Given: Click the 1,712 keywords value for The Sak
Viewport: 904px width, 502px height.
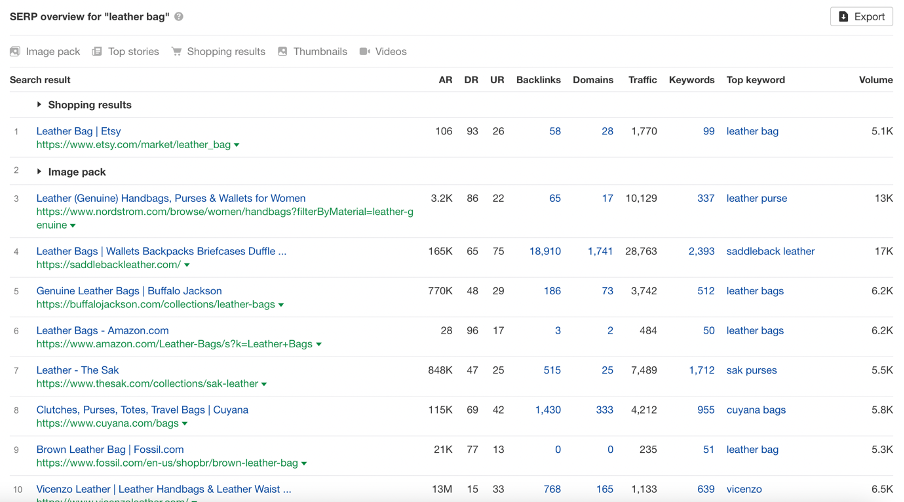Looking at the screenshot, I should click(x=702, y=370).
